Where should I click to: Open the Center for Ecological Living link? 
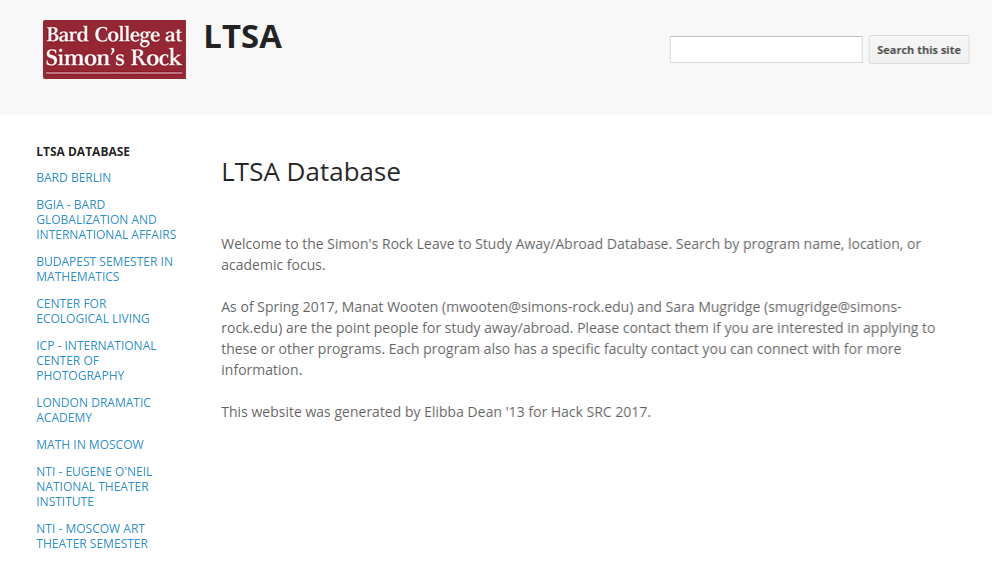tap(93, 311)
